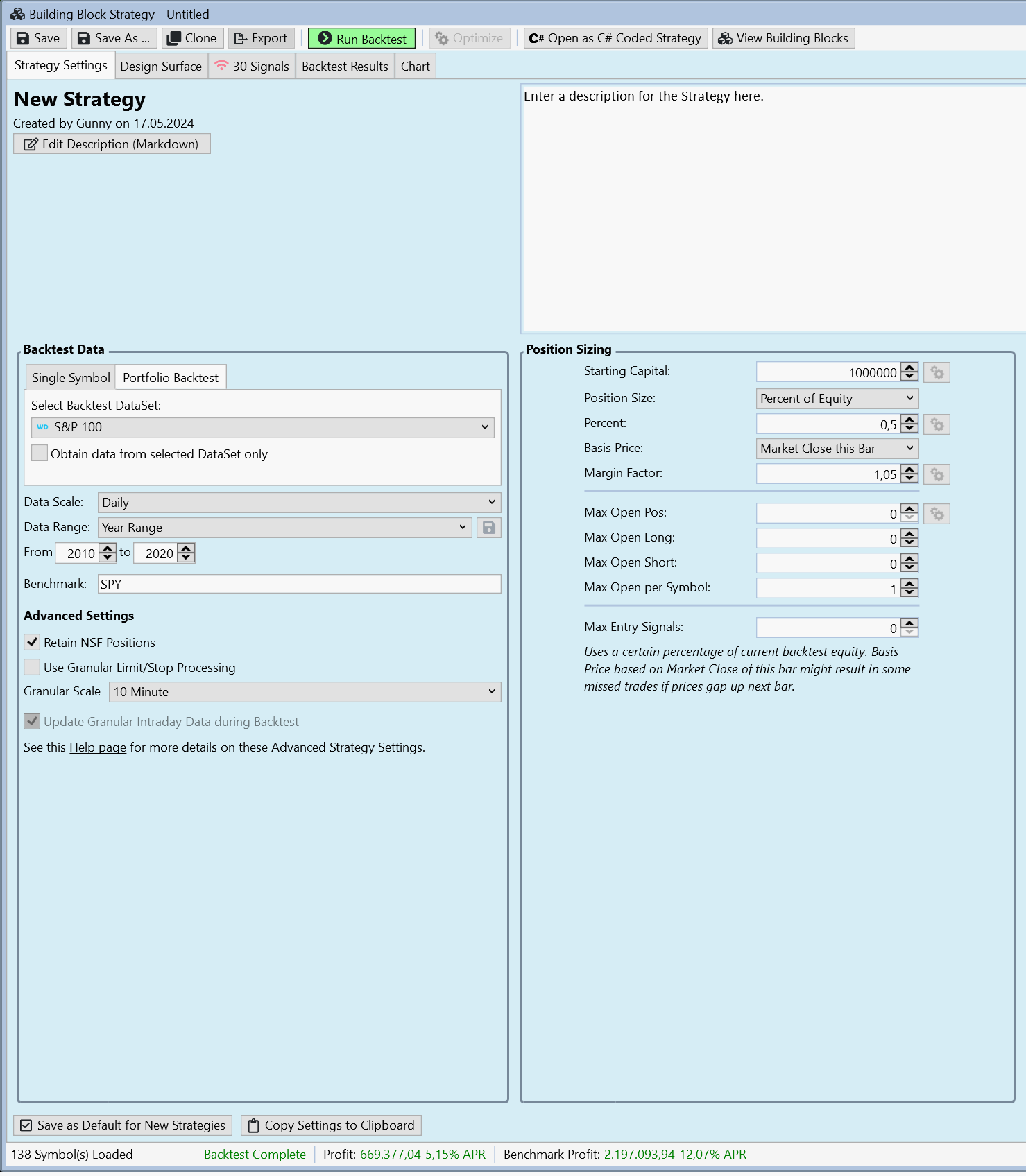The image size is (1026, 1176).
Task: Increase Max Open Short stepper
Action: pyautogui.click(x=909, y=559)
